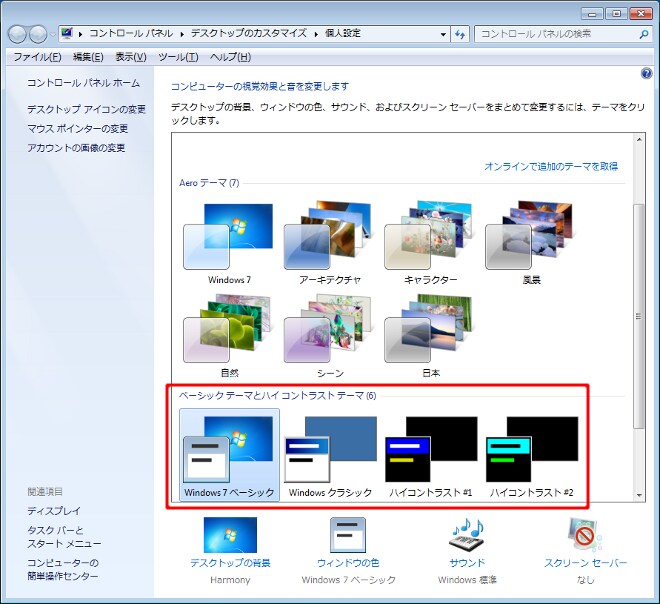Choose the Windows 7 ベーシック theme

pos(229,455)
